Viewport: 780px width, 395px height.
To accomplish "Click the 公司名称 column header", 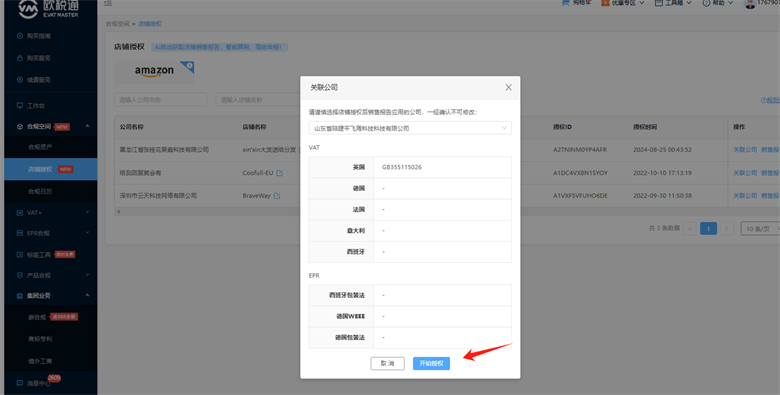I will click(132, 127).
